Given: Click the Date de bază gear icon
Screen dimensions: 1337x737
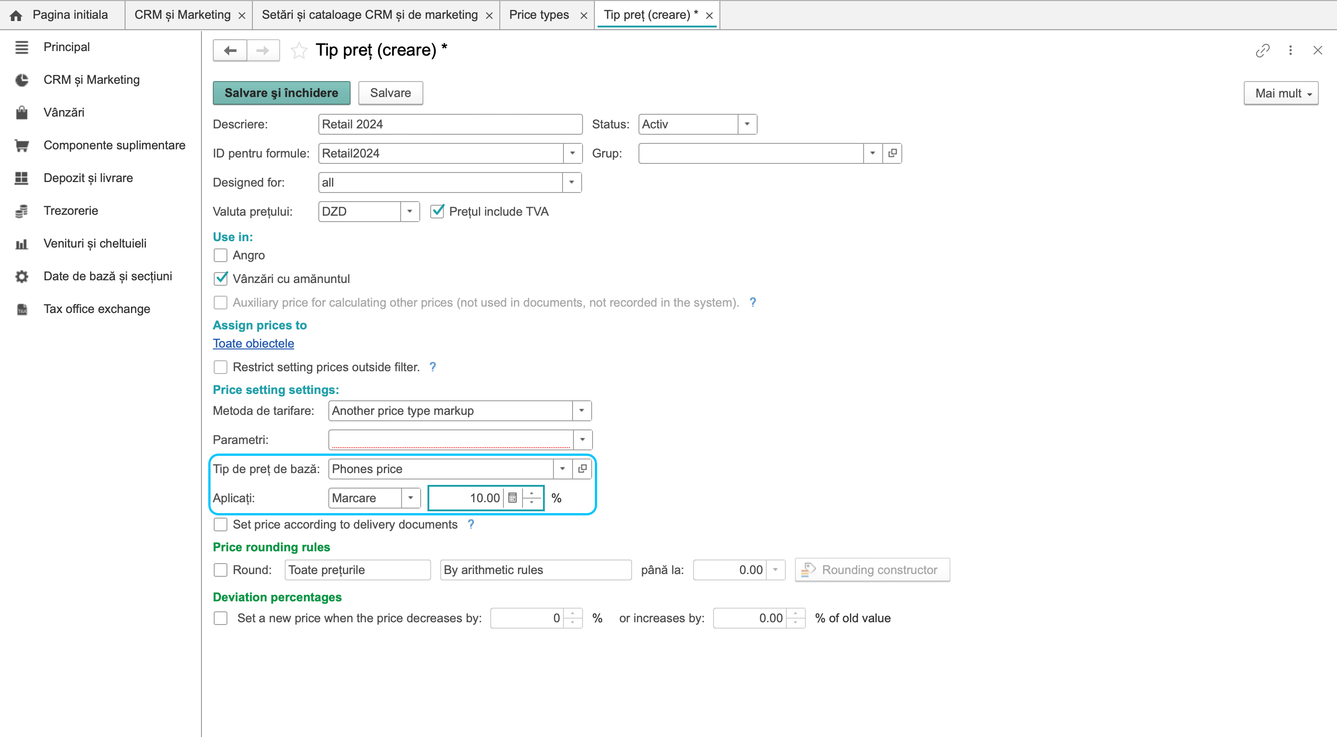Looking at the screenshot, I should point(22,276).
